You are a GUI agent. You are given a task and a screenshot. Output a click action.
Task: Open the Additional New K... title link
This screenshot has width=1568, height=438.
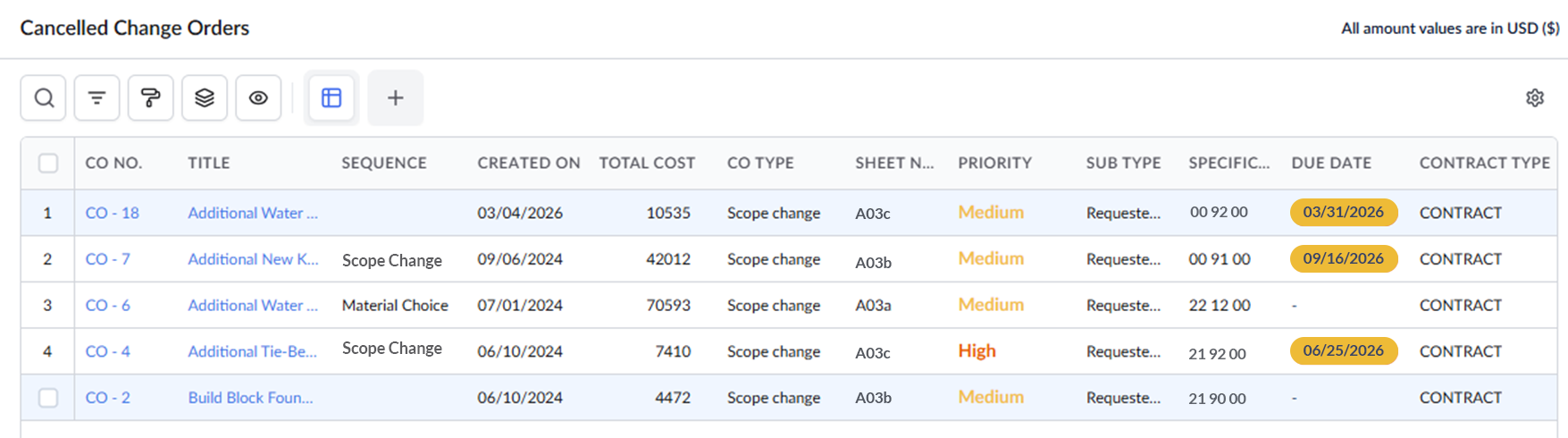[253, 259]
